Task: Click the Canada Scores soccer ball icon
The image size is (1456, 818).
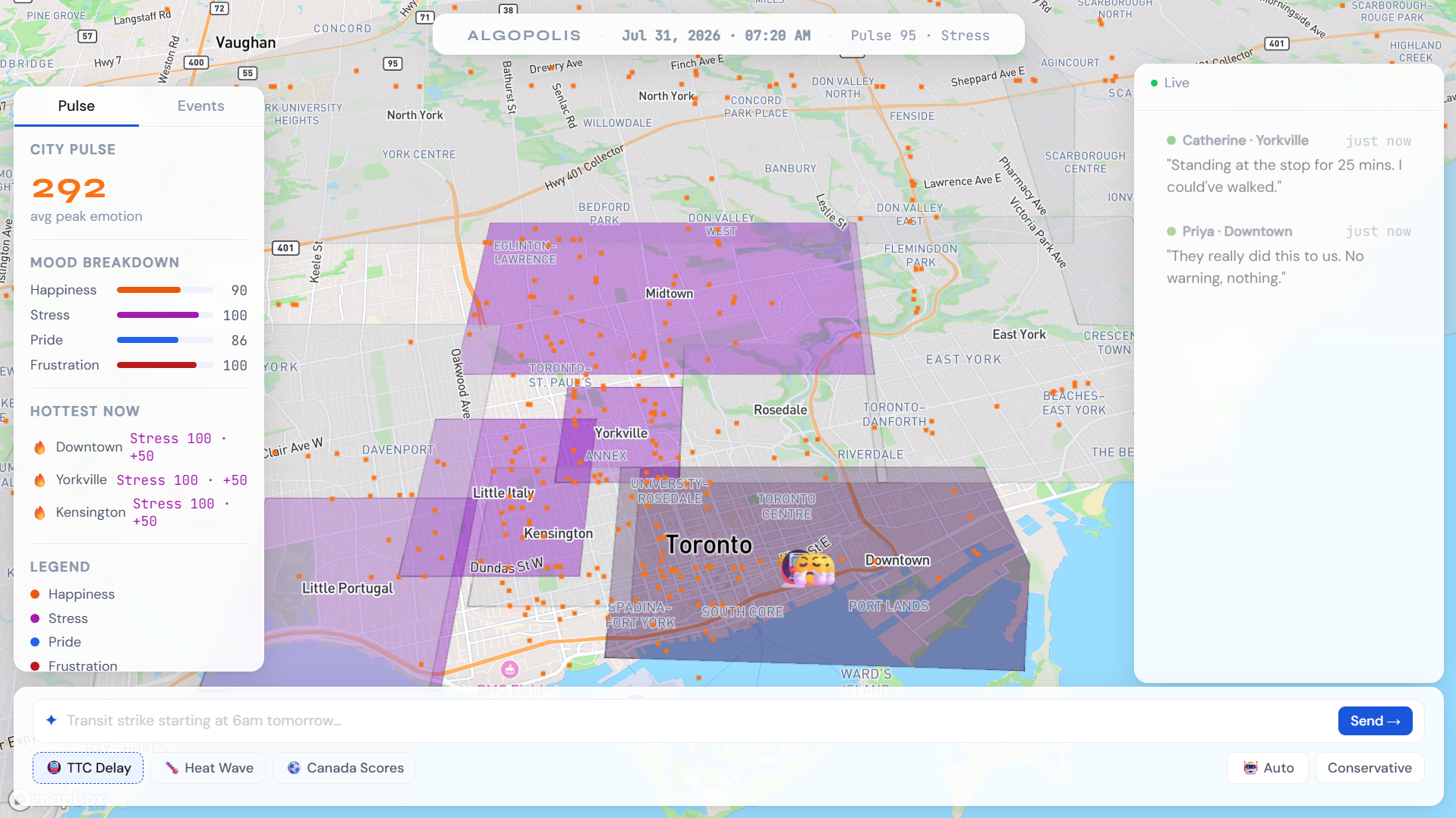Action: [294, 768]
